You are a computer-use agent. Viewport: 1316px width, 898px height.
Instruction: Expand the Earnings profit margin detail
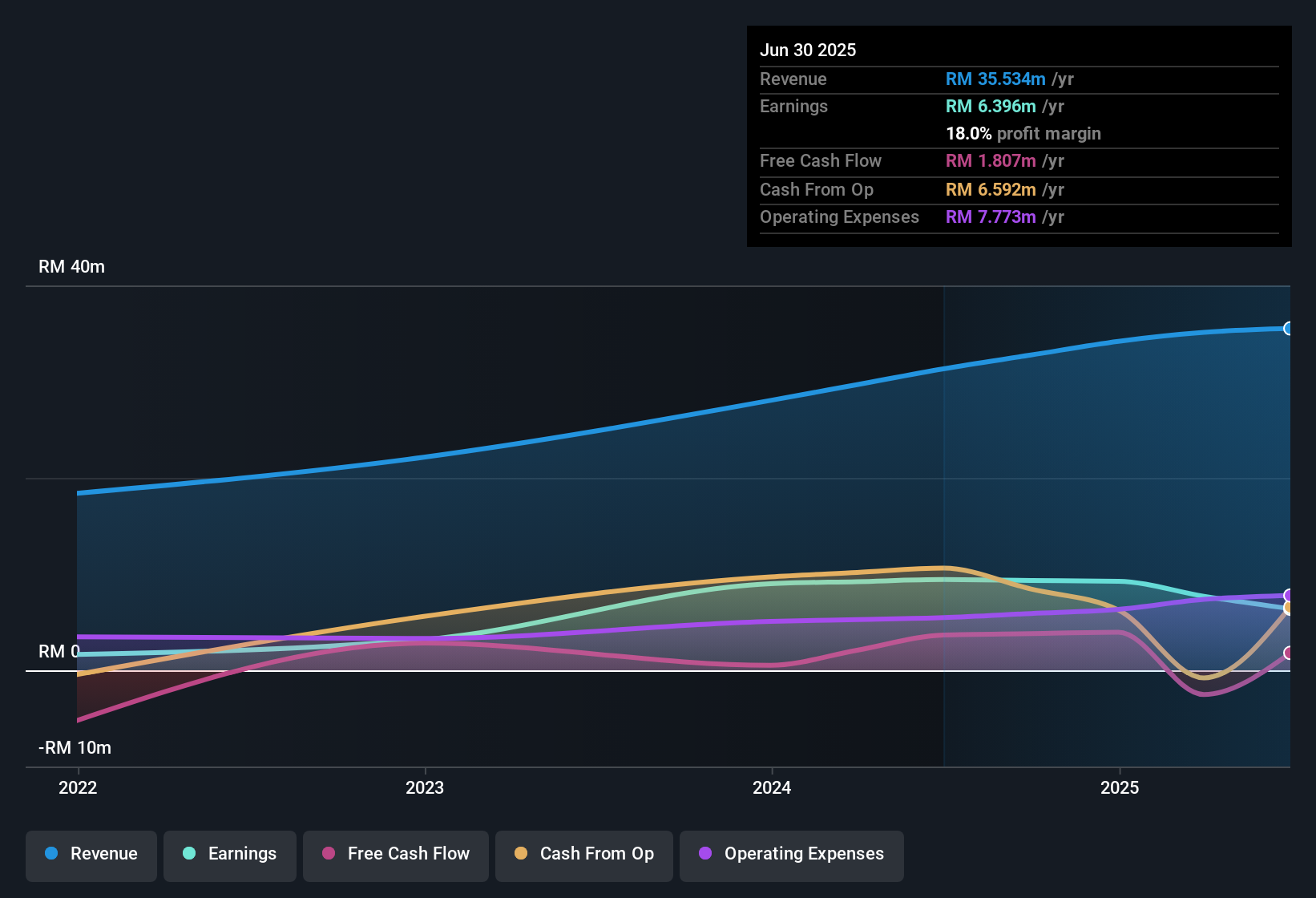[1023, 133]
